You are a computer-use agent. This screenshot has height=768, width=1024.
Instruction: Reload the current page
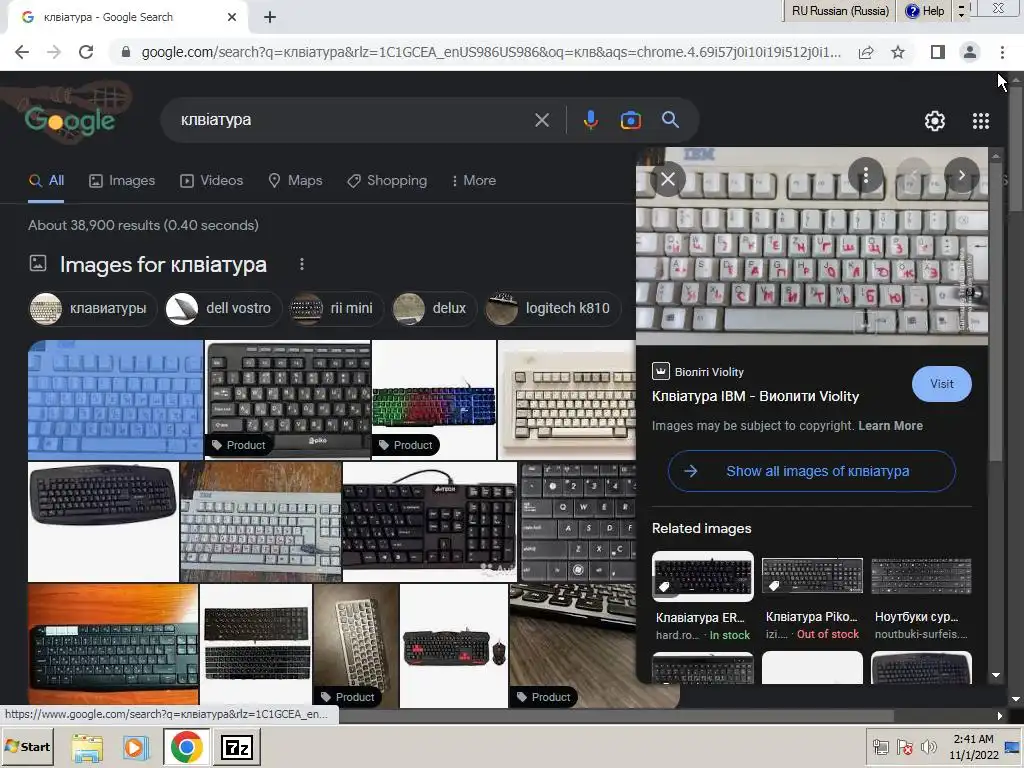(x=86, y=52)
